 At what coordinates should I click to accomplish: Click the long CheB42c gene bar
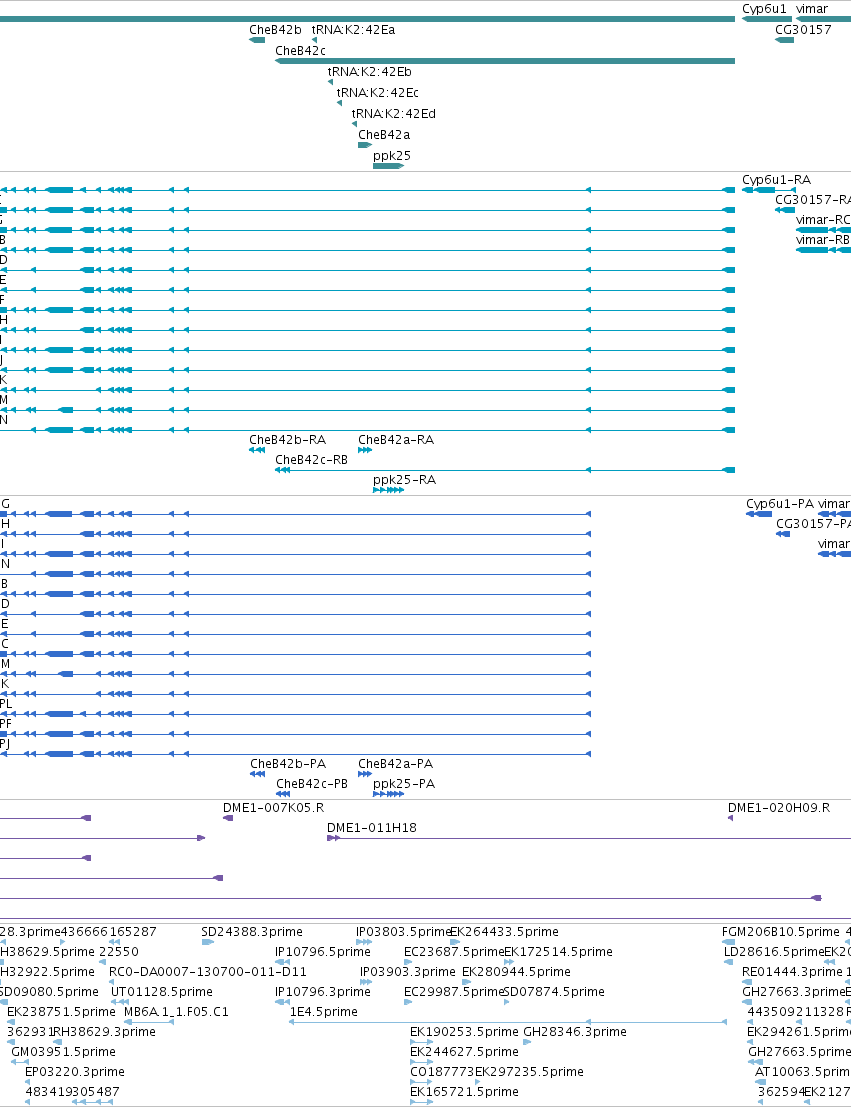coord(505,61)
